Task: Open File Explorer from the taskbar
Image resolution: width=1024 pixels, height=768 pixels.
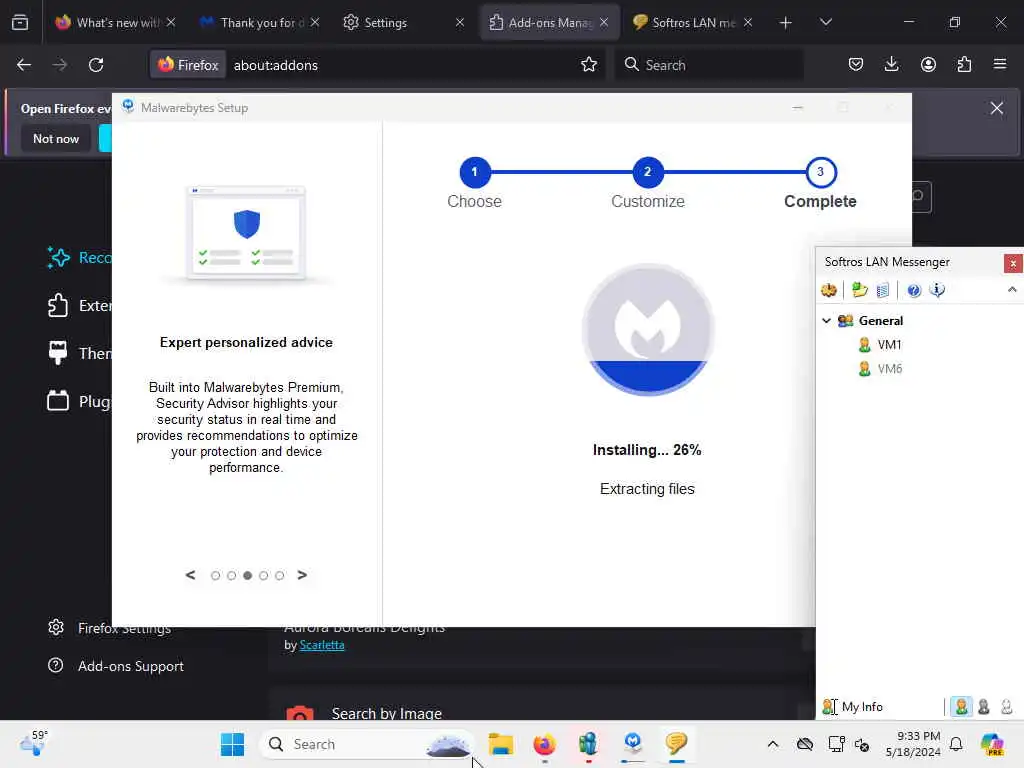Action: [501, 744]
